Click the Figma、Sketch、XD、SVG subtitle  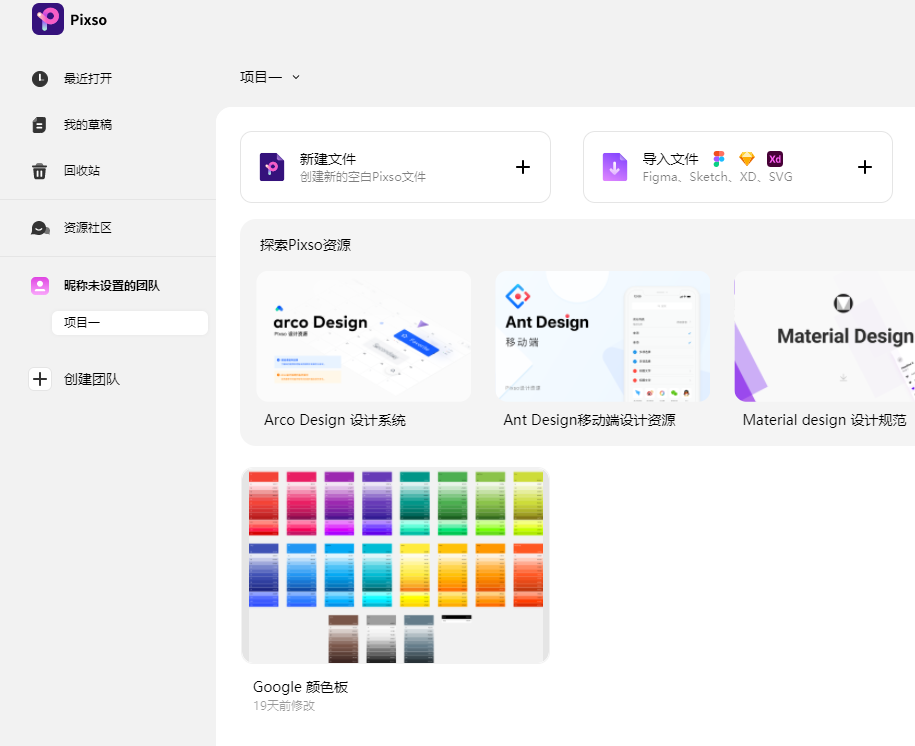click(x=717, y=177)
